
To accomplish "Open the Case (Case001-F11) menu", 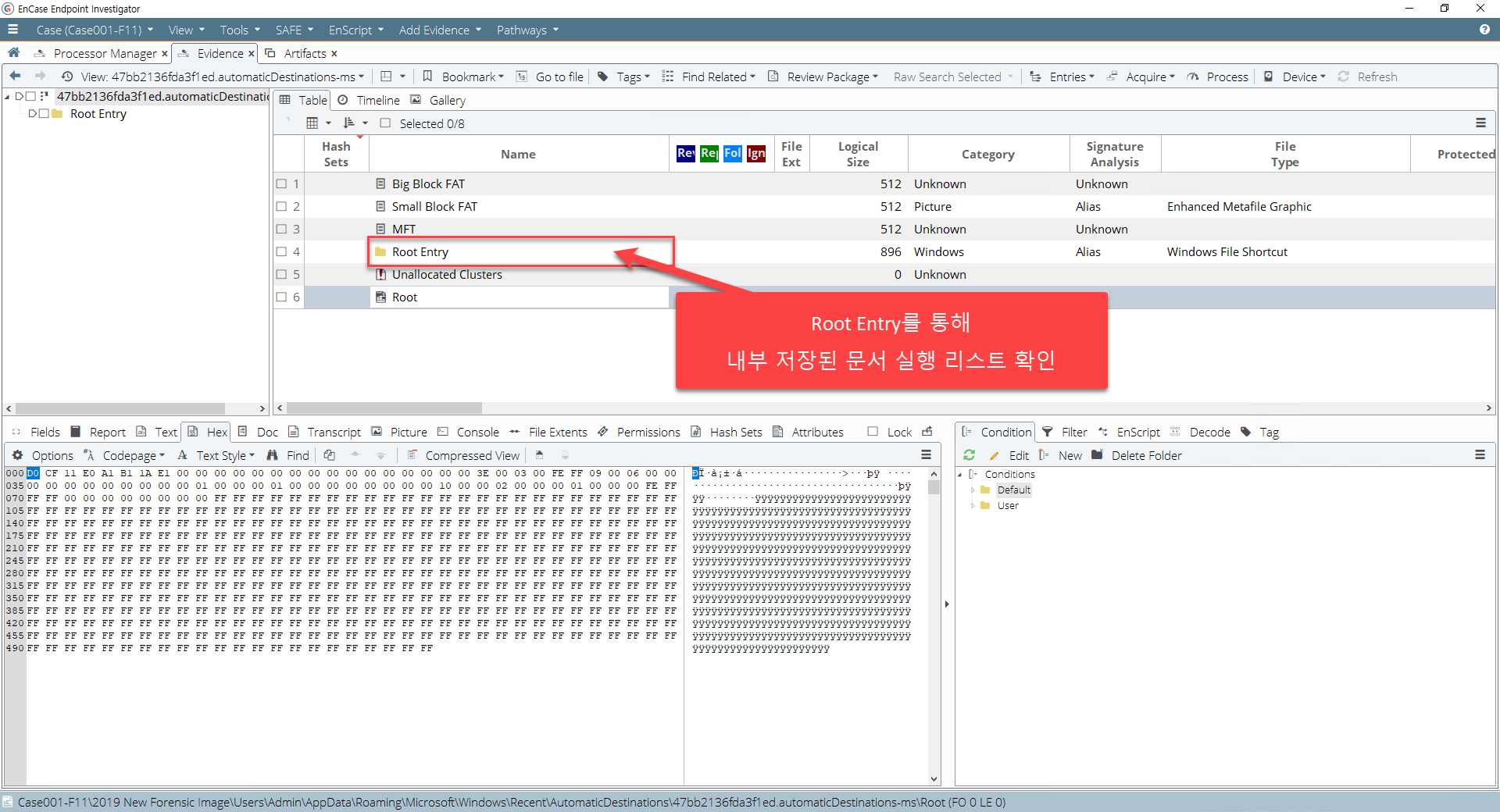I will [95, 30].
